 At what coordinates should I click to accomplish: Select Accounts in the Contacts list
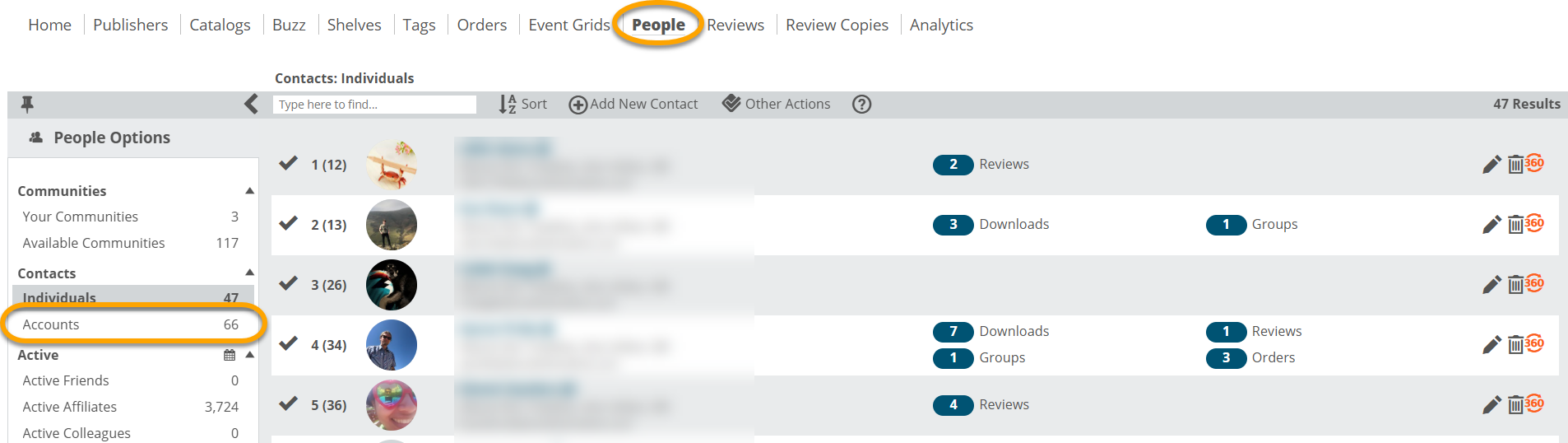pos(133,324)
